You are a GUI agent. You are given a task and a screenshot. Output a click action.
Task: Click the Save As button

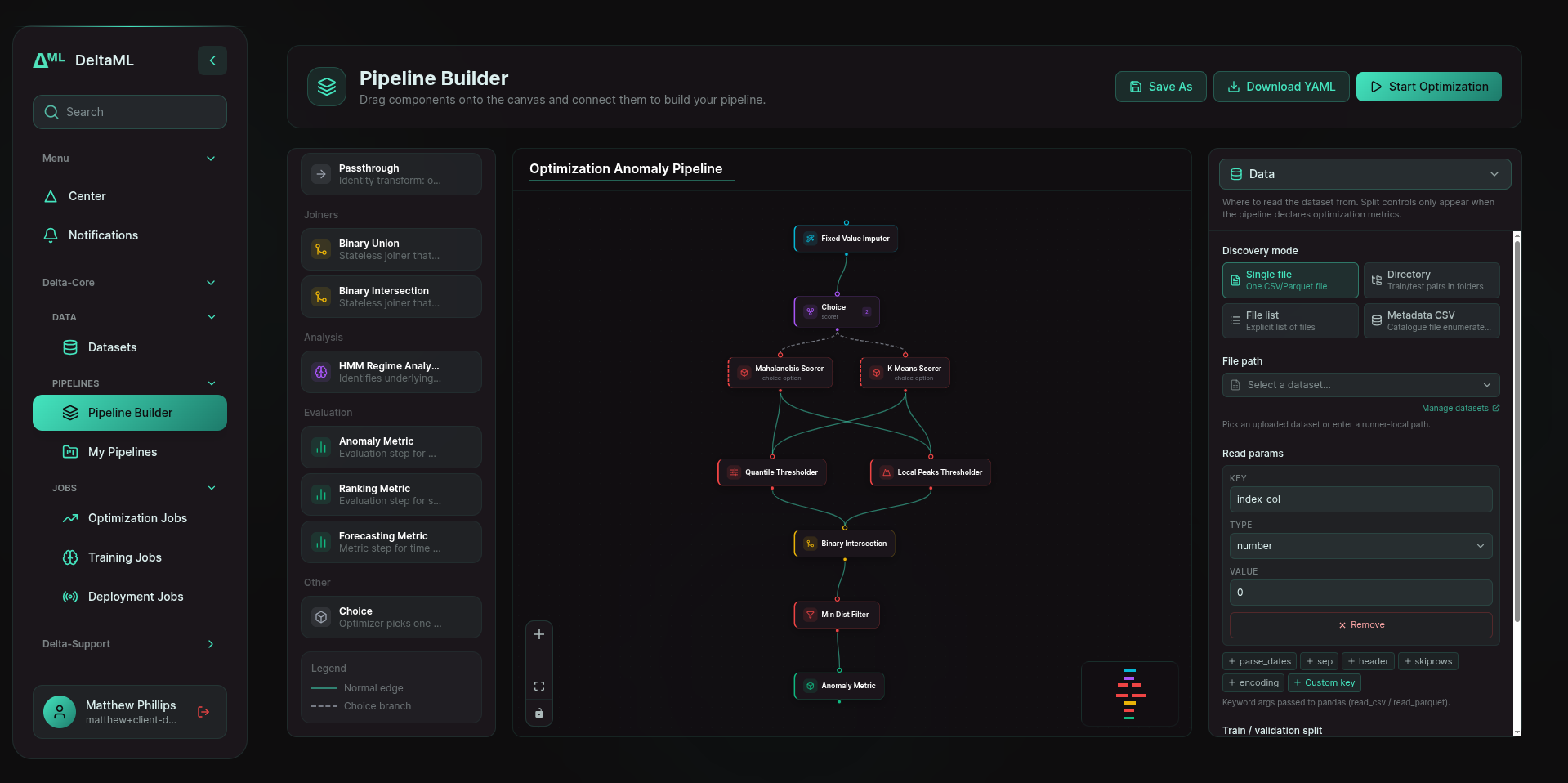(x=1160, y=87)
